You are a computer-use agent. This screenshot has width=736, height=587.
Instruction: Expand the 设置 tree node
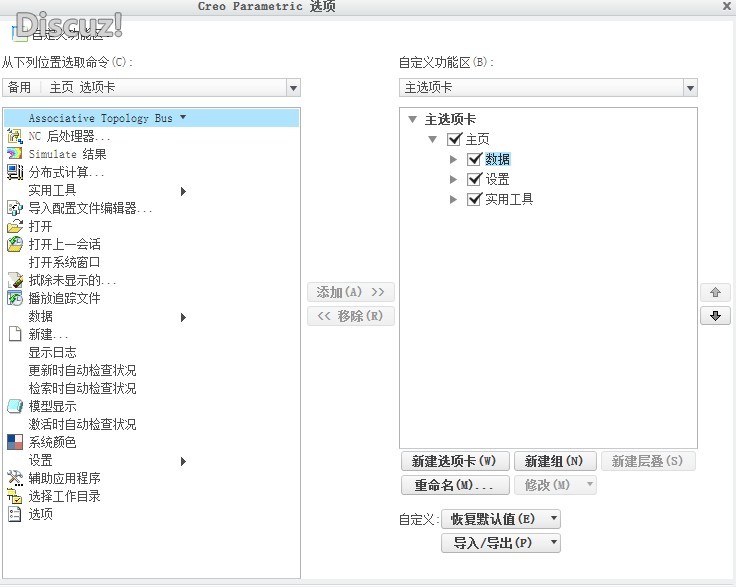[453, 179]
